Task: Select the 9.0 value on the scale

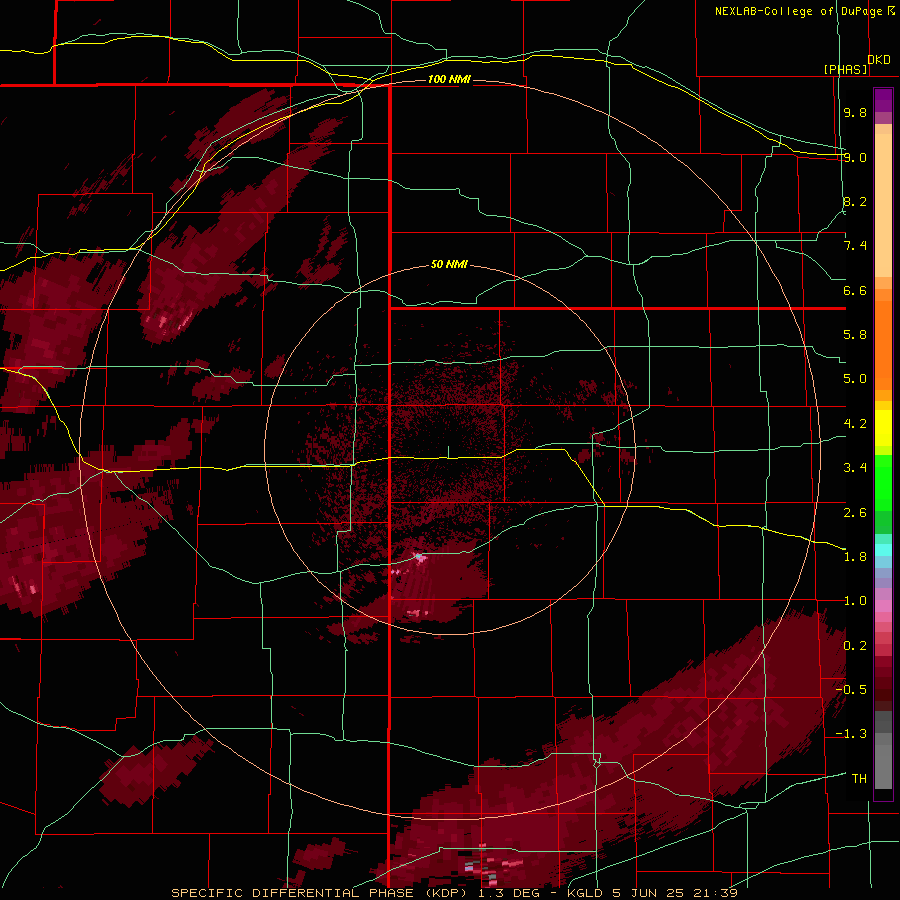Action: pyautogui.click(x=855, y=157)
